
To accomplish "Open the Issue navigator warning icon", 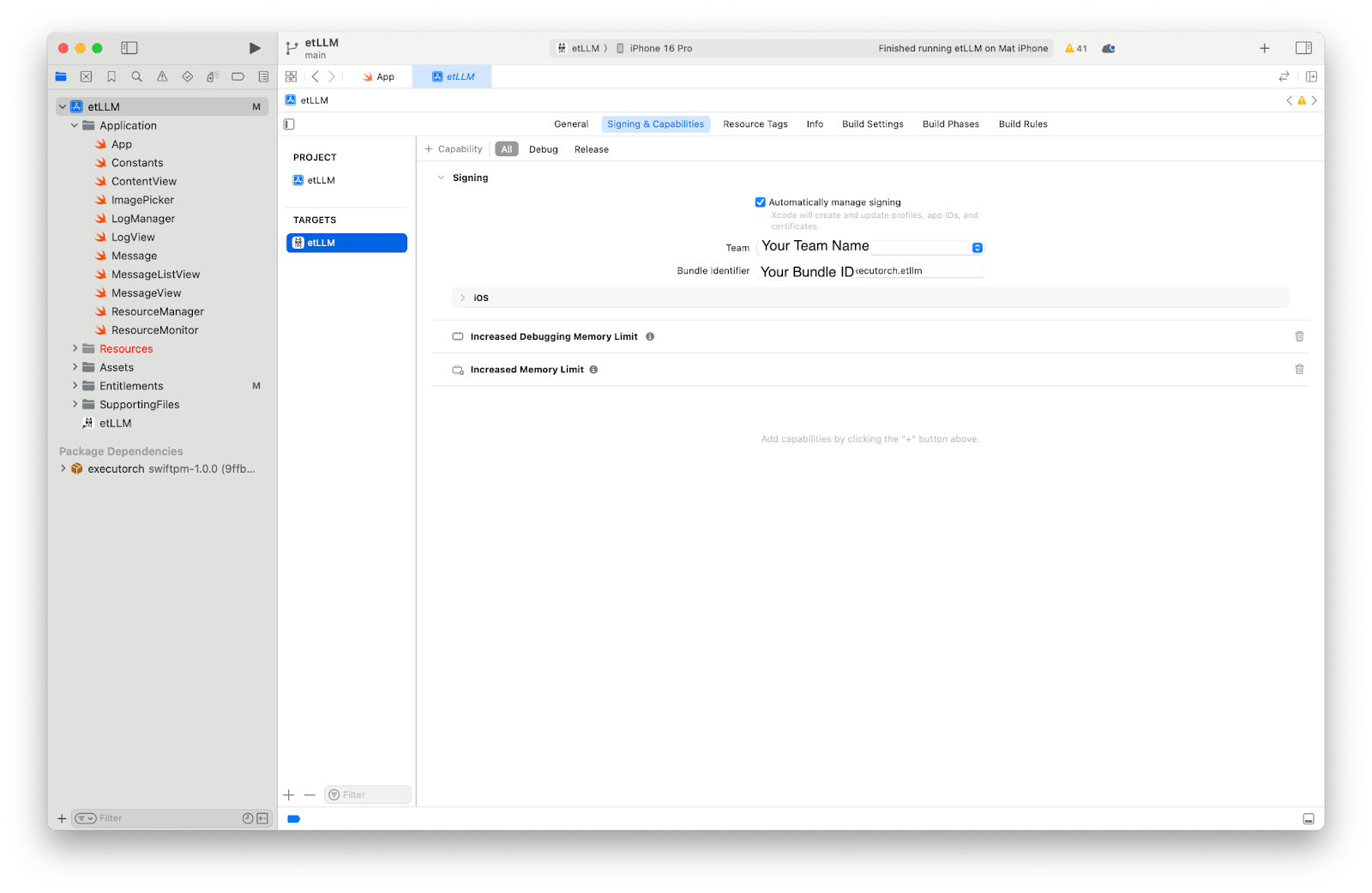I will tap(162, 76).
